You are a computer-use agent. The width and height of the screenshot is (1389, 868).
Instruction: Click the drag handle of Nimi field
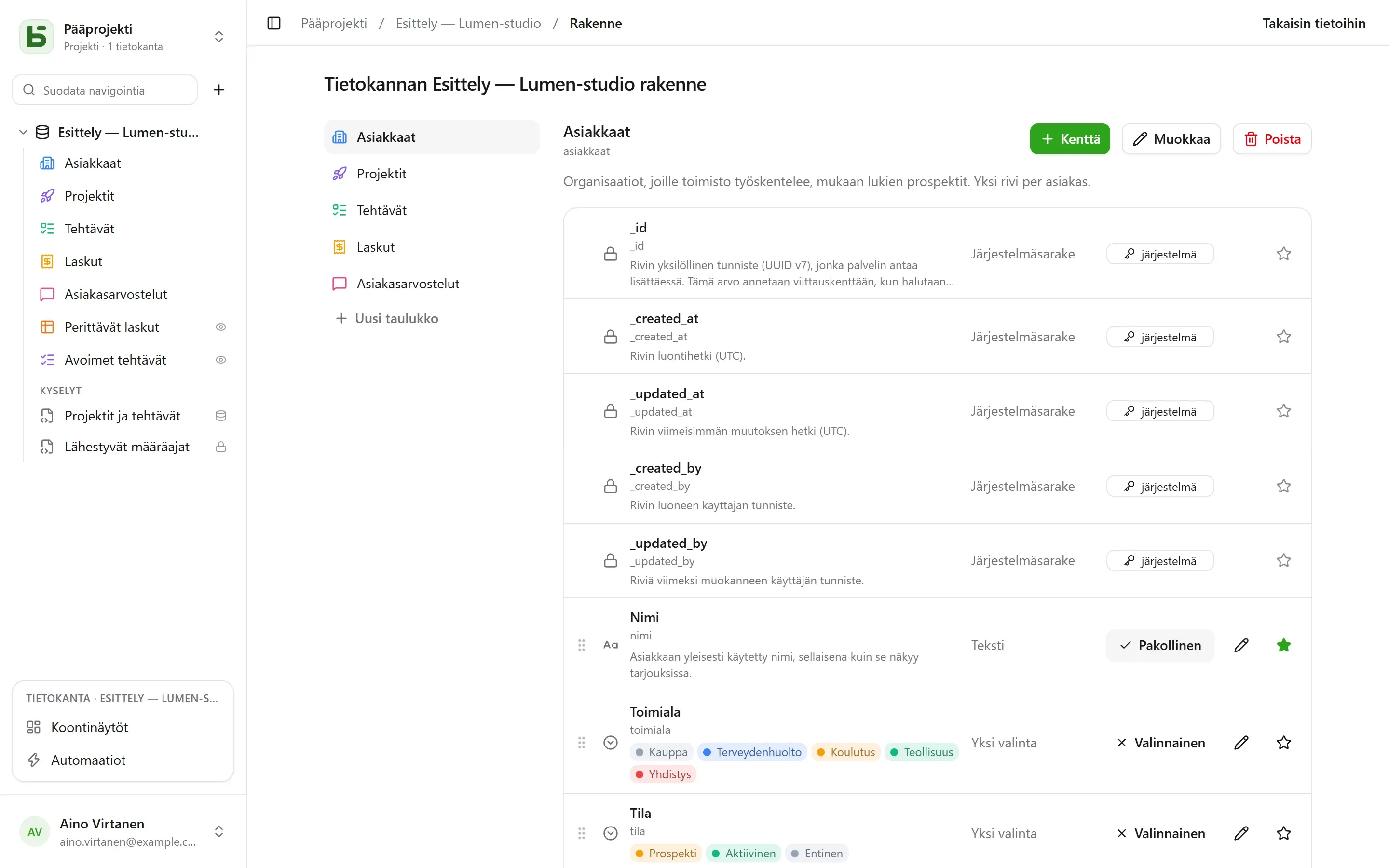point(582,645)
